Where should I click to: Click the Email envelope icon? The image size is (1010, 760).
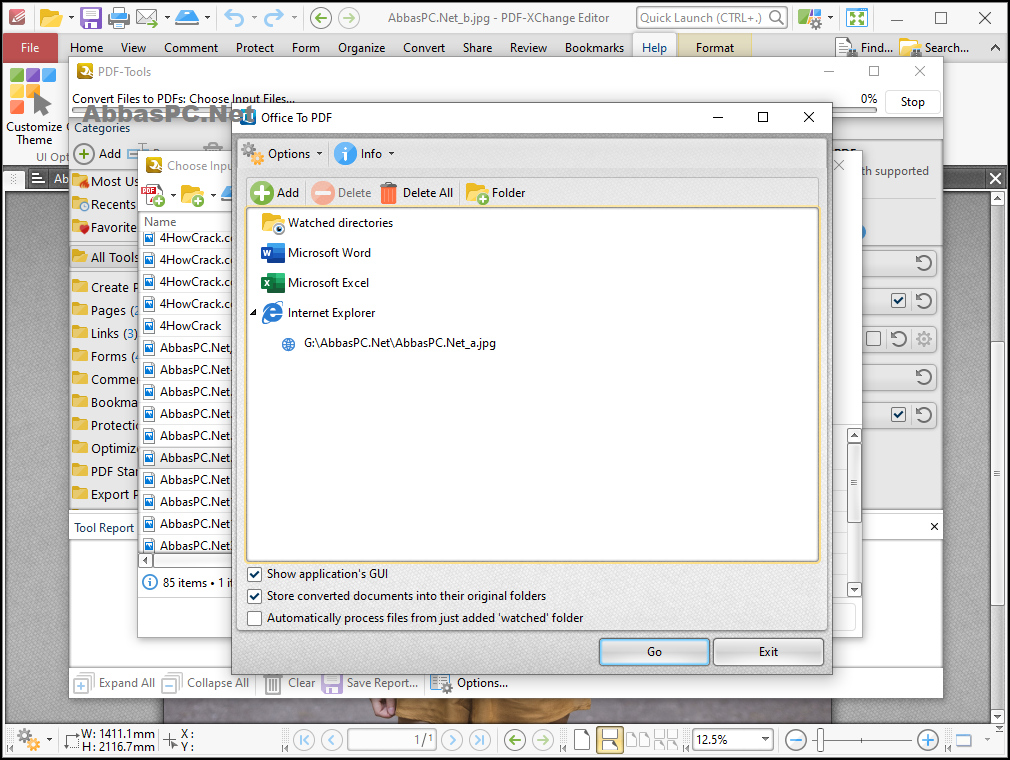(x=148, y=18)
